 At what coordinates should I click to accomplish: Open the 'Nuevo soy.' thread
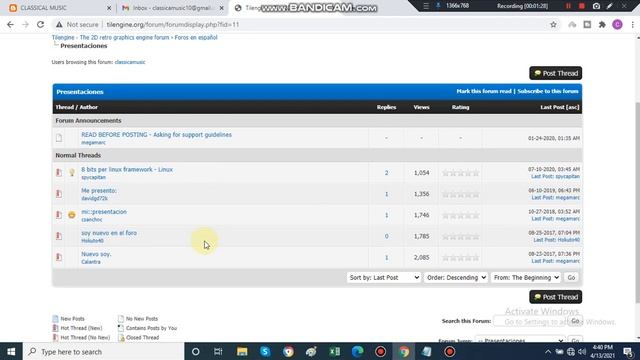point(96,254)
